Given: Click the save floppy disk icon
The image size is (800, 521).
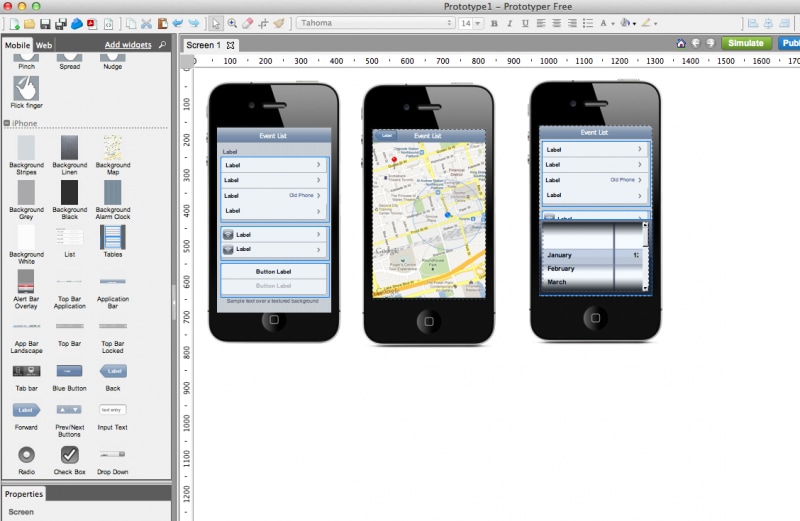Looking at the screenshot, I should 45,23.
